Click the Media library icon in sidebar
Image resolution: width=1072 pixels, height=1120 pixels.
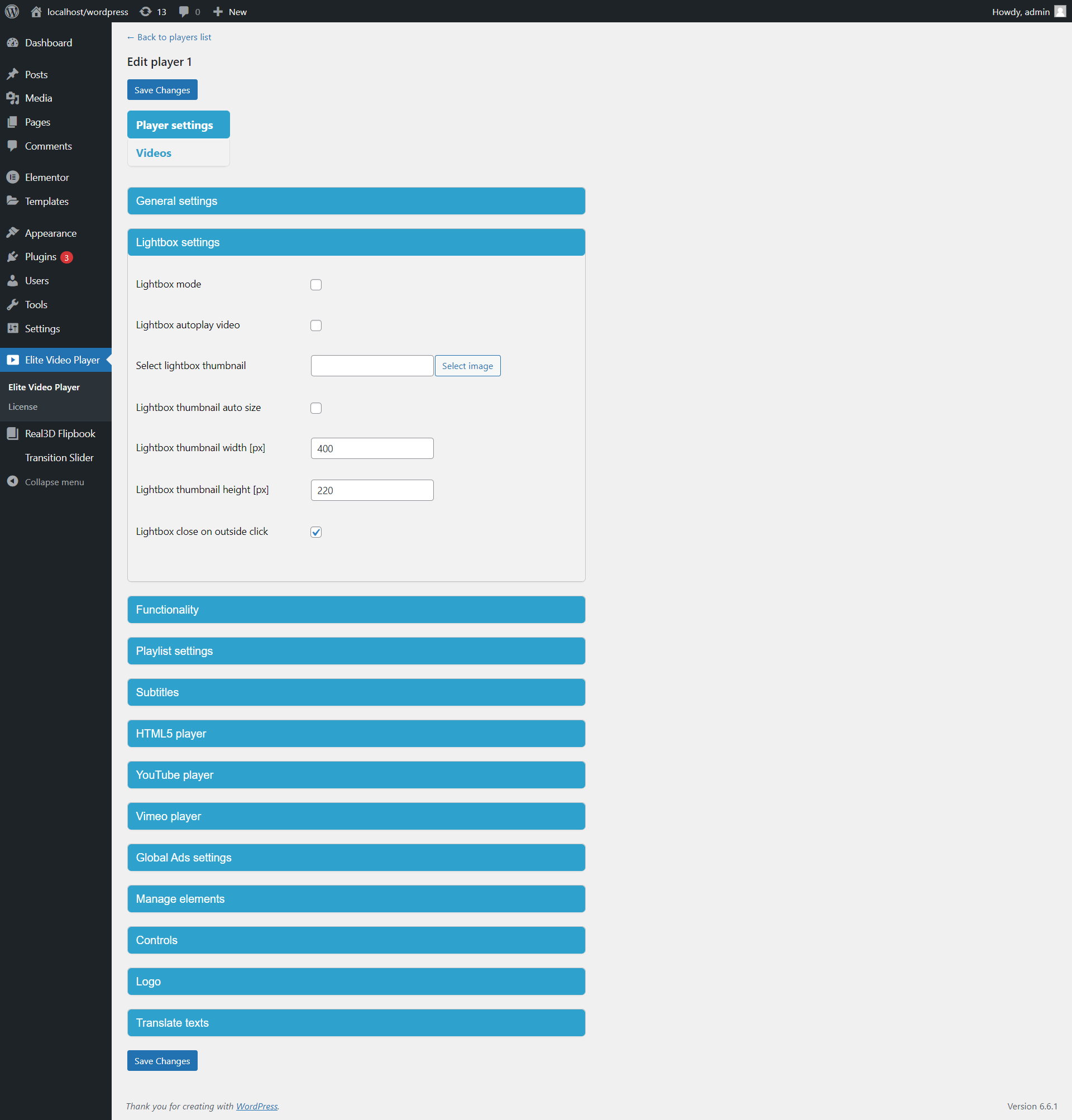pos(13,98)
